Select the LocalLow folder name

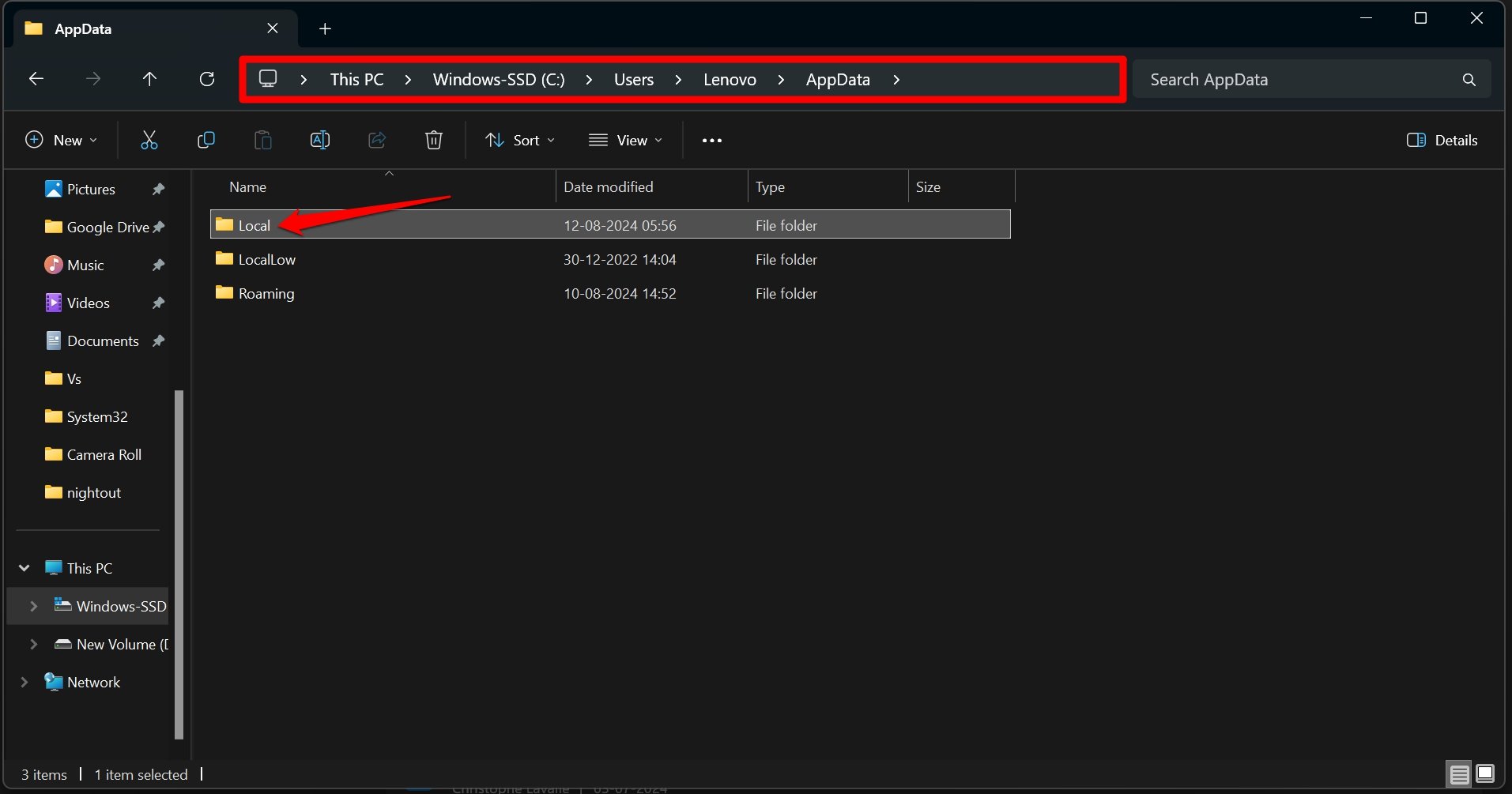pos(267,259)
